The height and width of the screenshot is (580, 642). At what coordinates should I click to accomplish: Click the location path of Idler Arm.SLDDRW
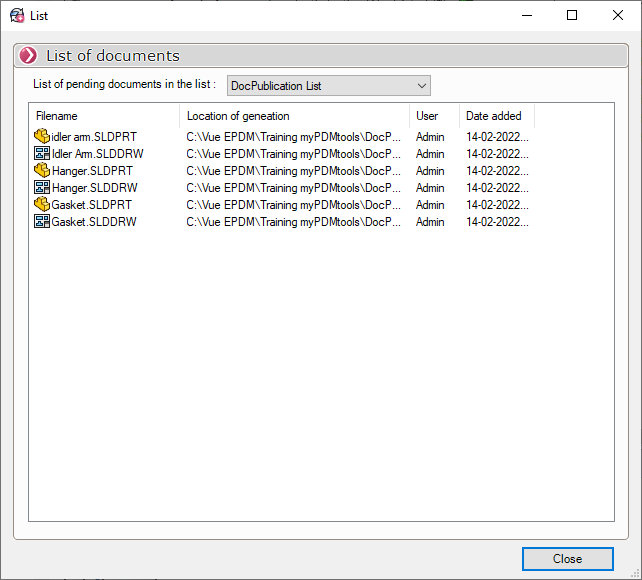coord(294,154)
